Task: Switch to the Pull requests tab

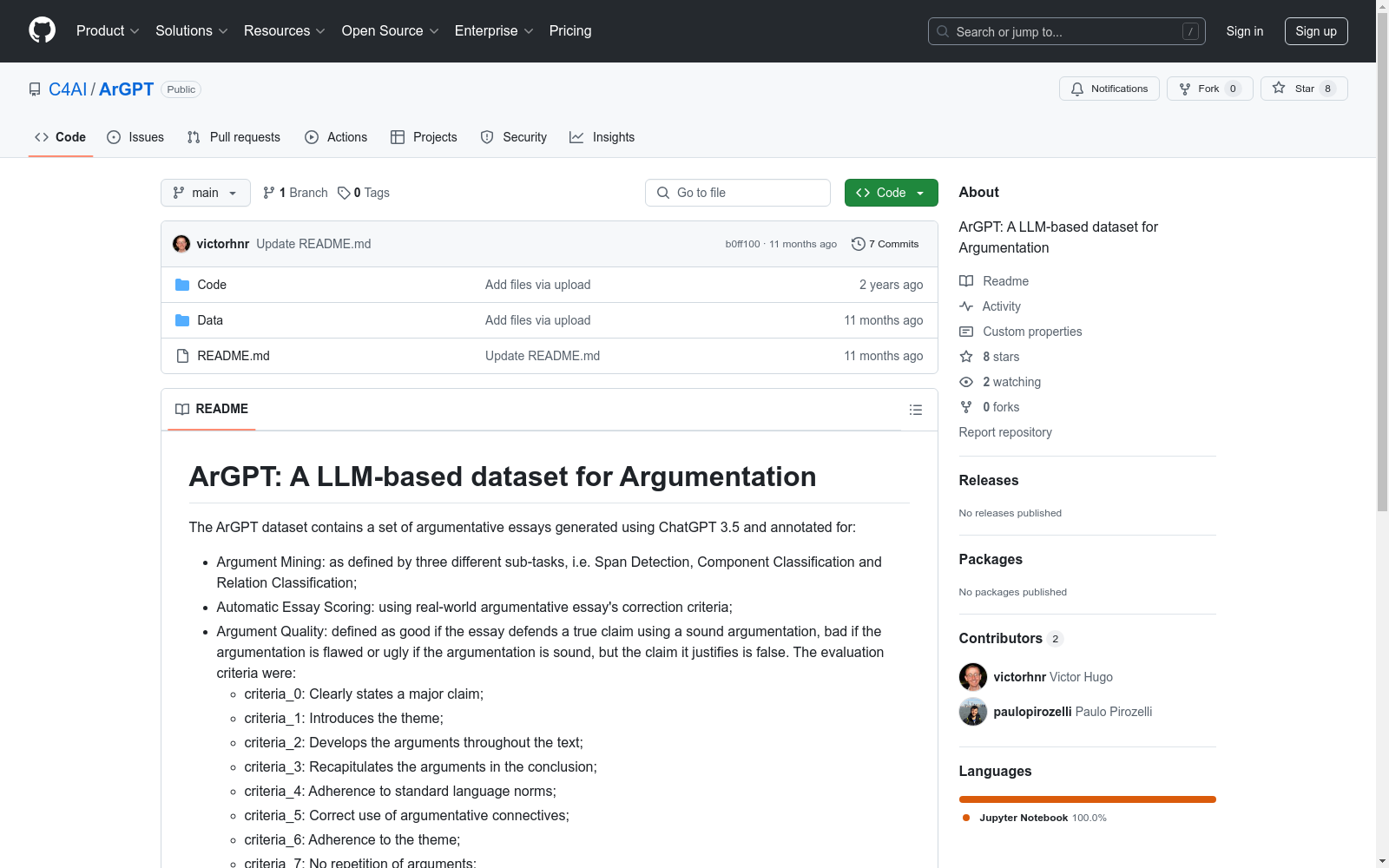Action: click(234, 137)
